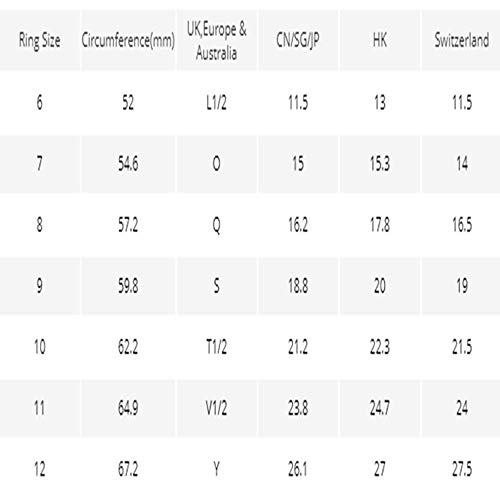Viewport: 500px width, 500px height.
Task: Select the CN/SG/JP column header
Action: [x=298, y=40]
